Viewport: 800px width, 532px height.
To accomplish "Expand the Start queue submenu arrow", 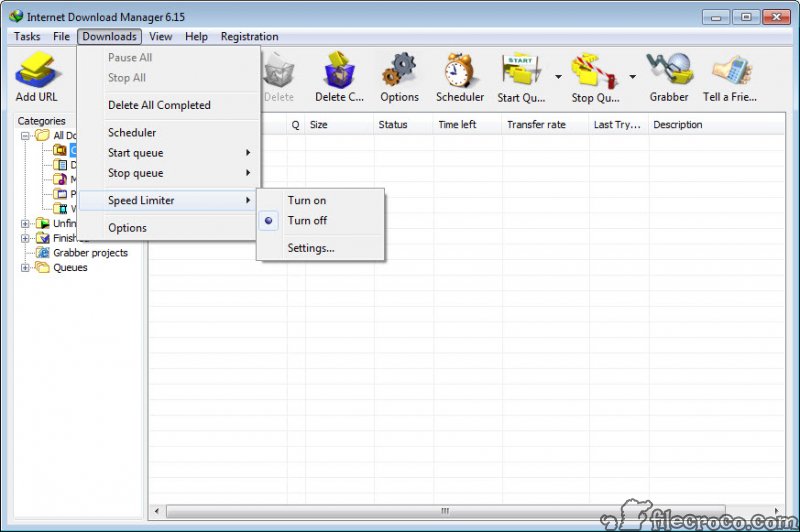I will pyautogui.click(x=248, y=153).
